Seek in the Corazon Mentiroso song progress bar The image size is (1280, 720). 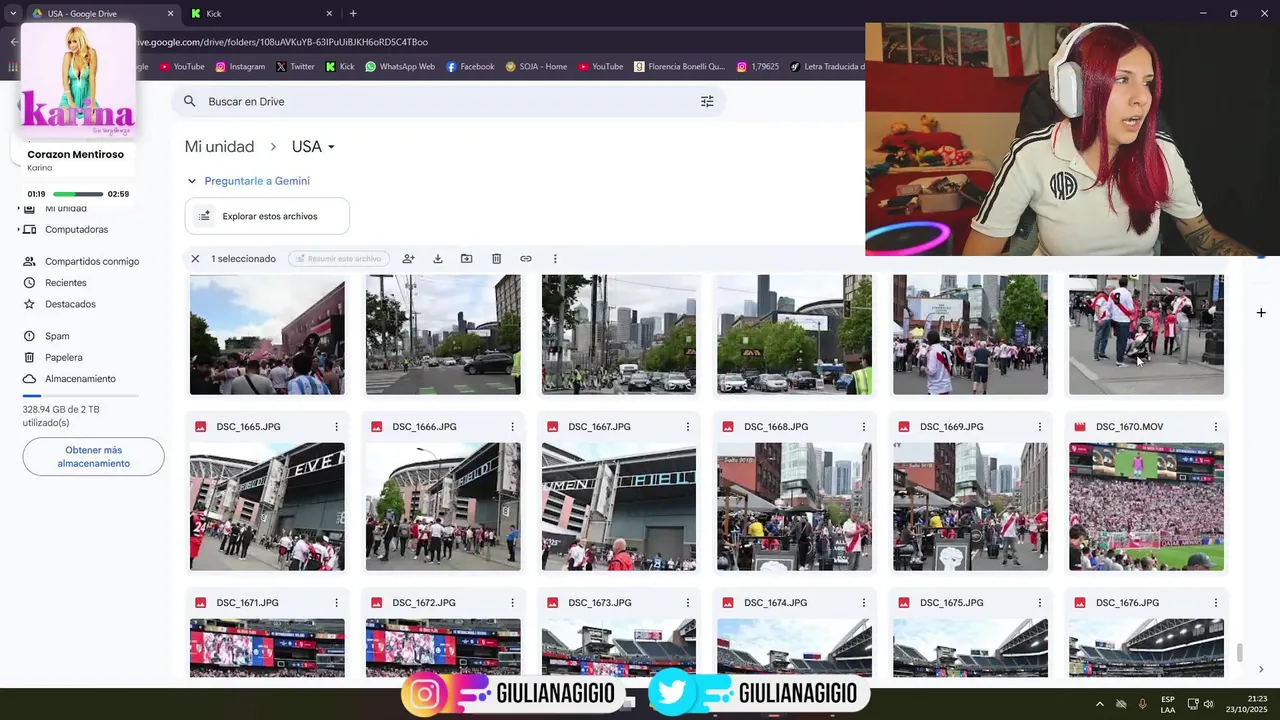coord(78,194)
